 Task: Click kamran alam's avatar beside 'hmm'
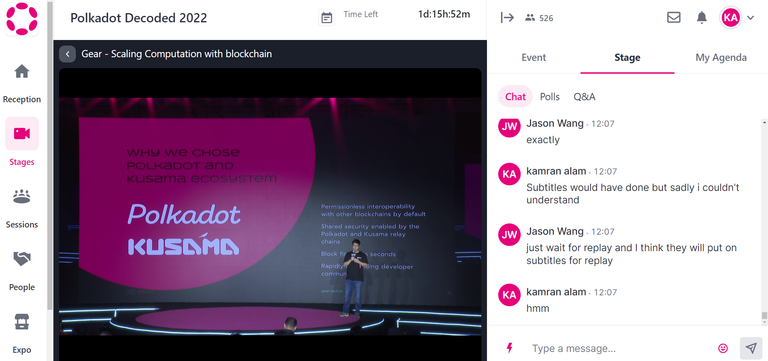(x=509, y=295)
